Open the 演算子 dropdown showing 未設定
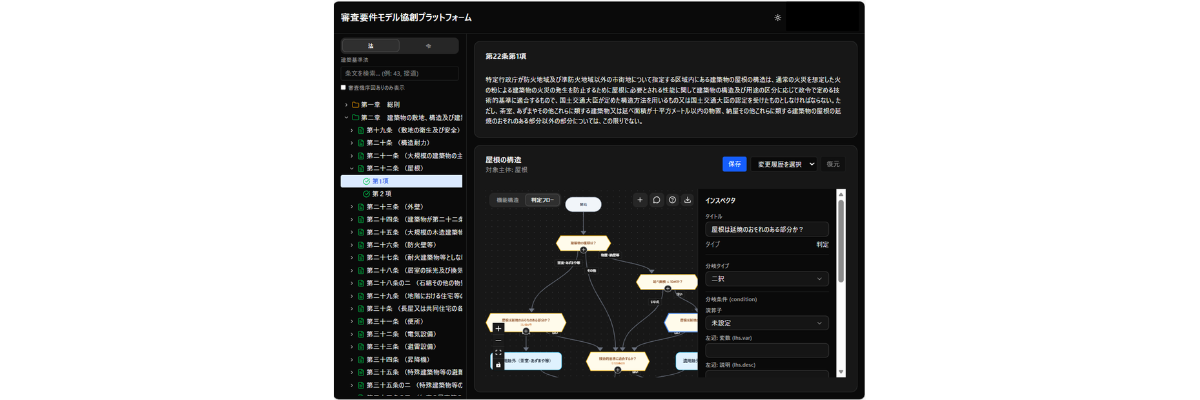 pyautogui.click(x=767, y=323)
